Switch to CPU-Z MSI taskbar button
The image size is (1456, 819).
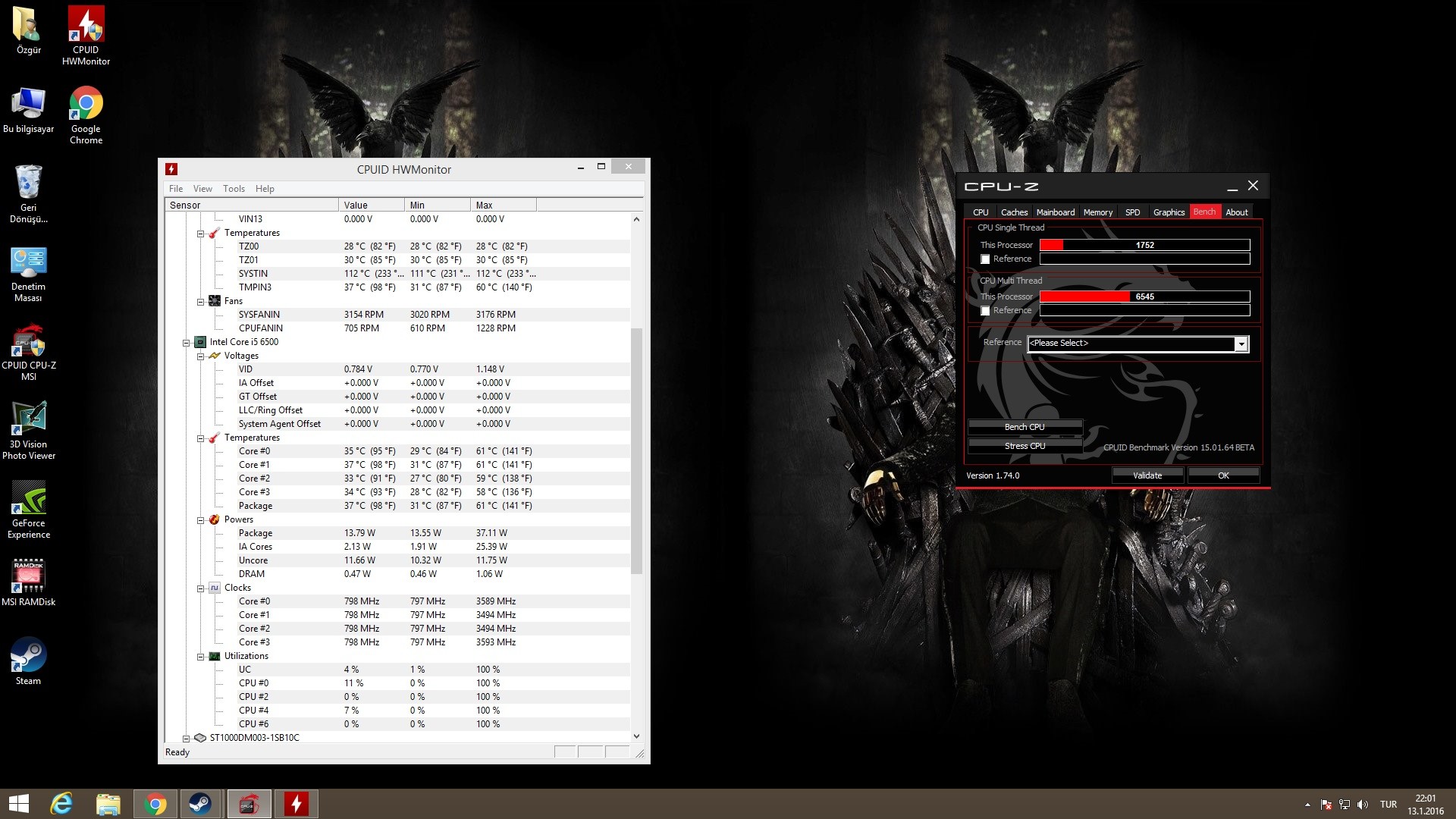click(x=249, y=804)
